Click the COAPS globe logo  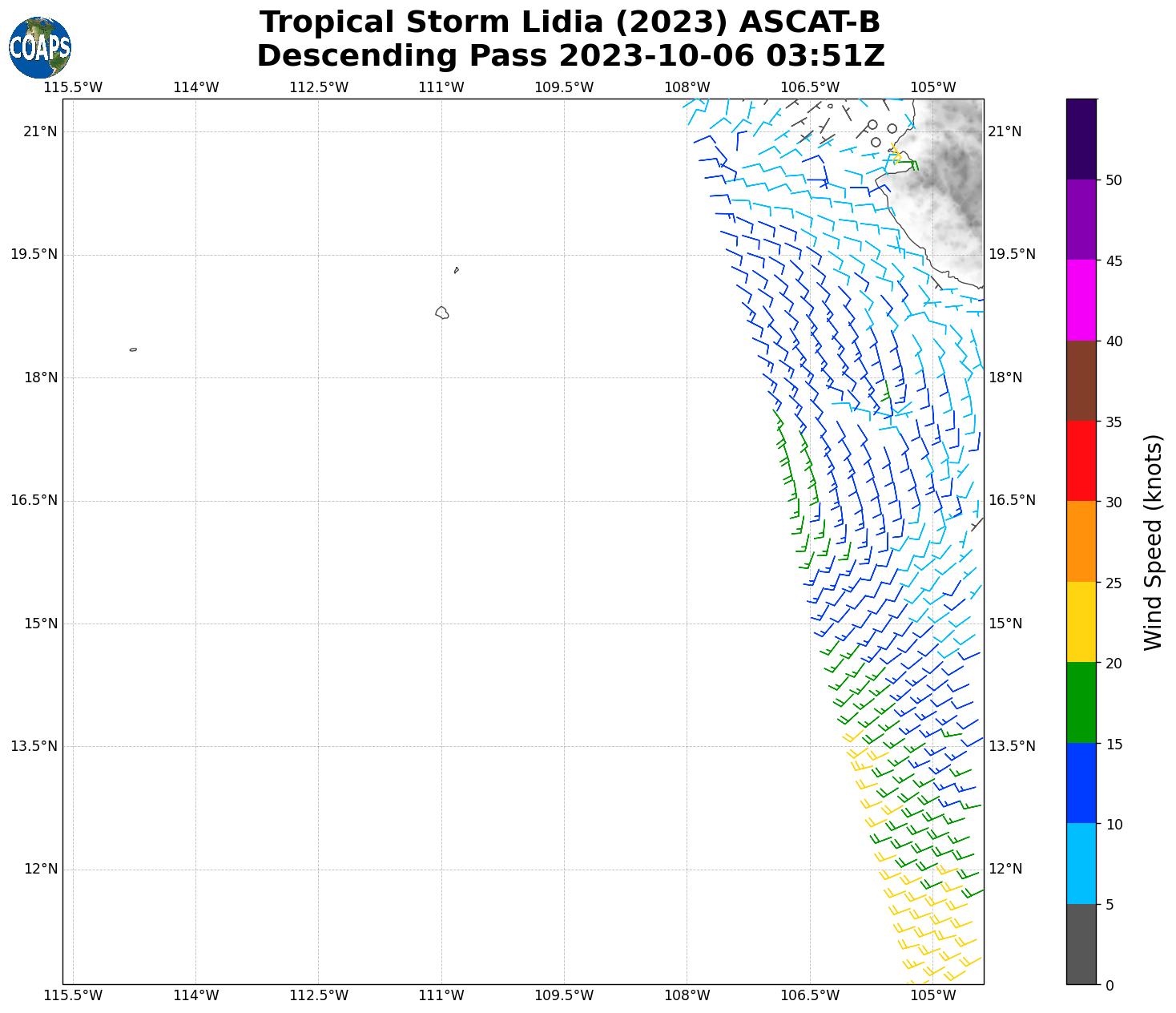40,47
